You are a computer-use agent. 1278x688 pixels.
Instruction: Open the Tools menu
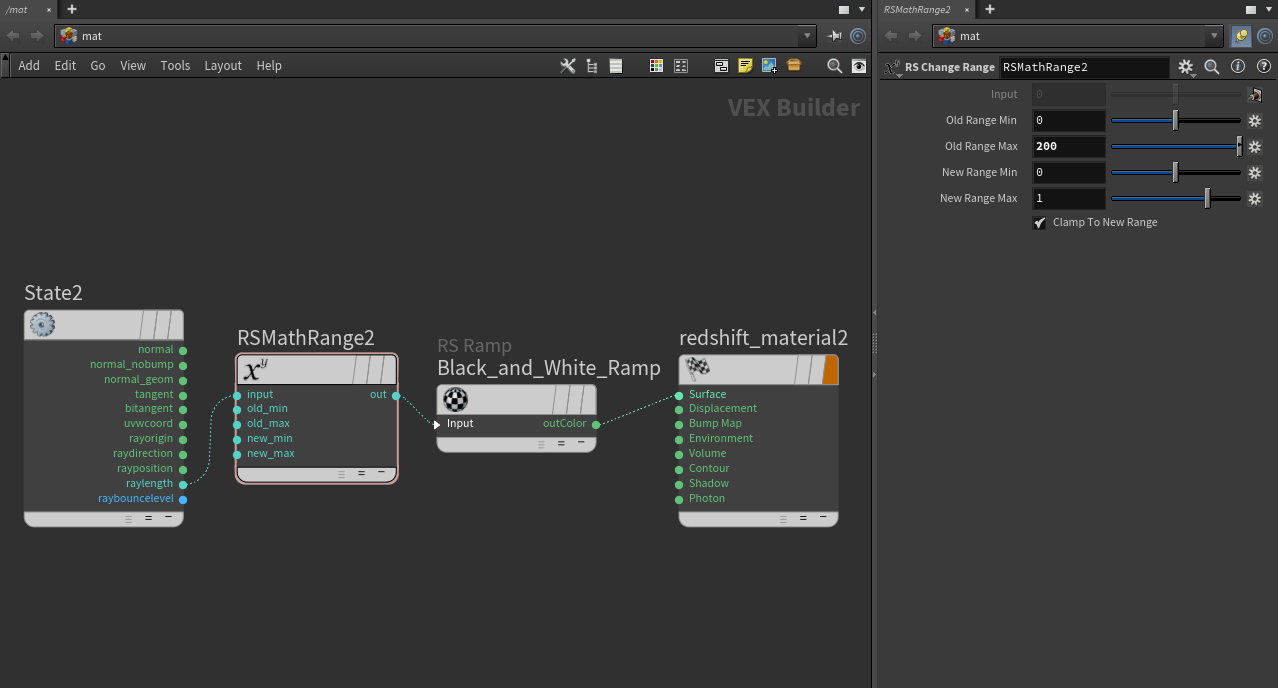(x=175, y=66)
